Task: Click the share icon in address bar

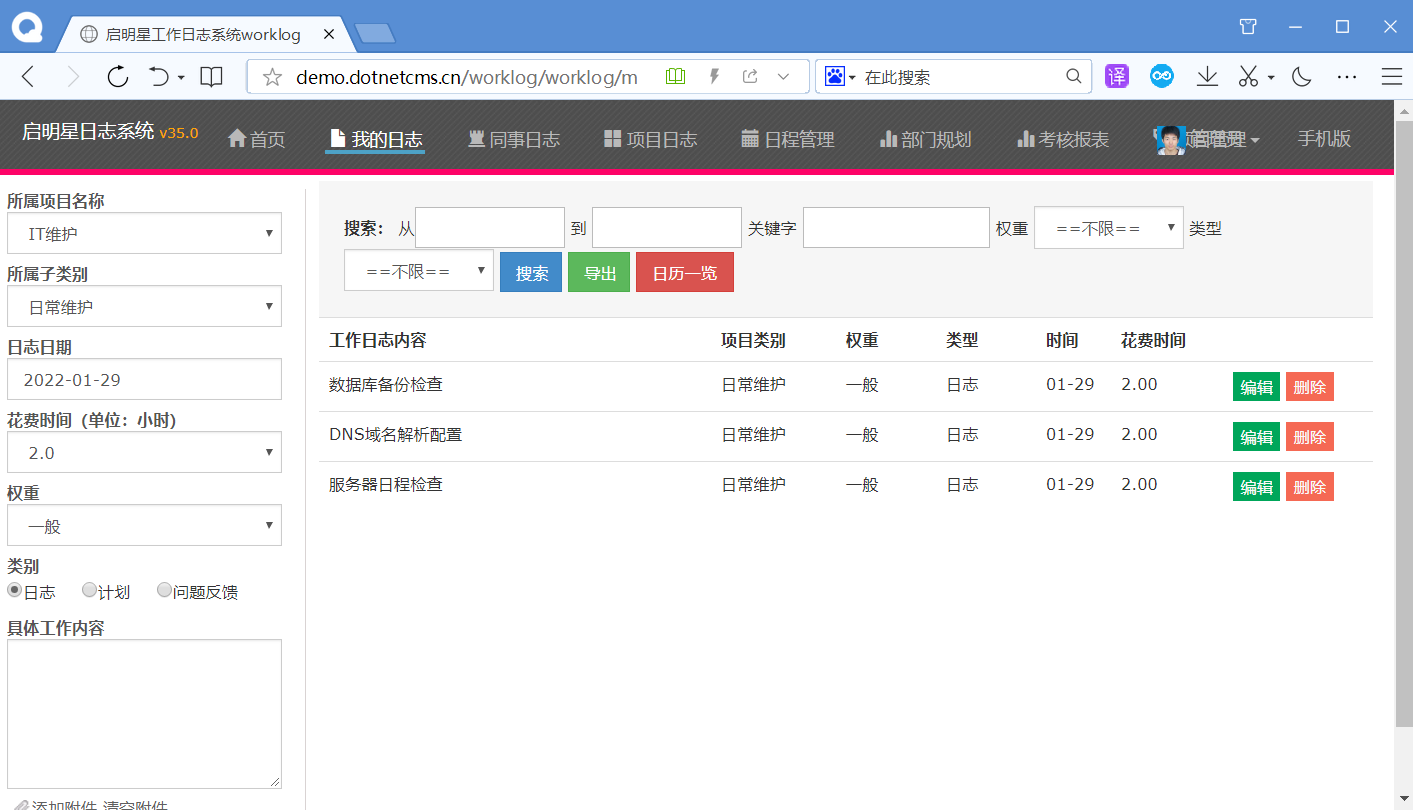Action: point(750,76)
